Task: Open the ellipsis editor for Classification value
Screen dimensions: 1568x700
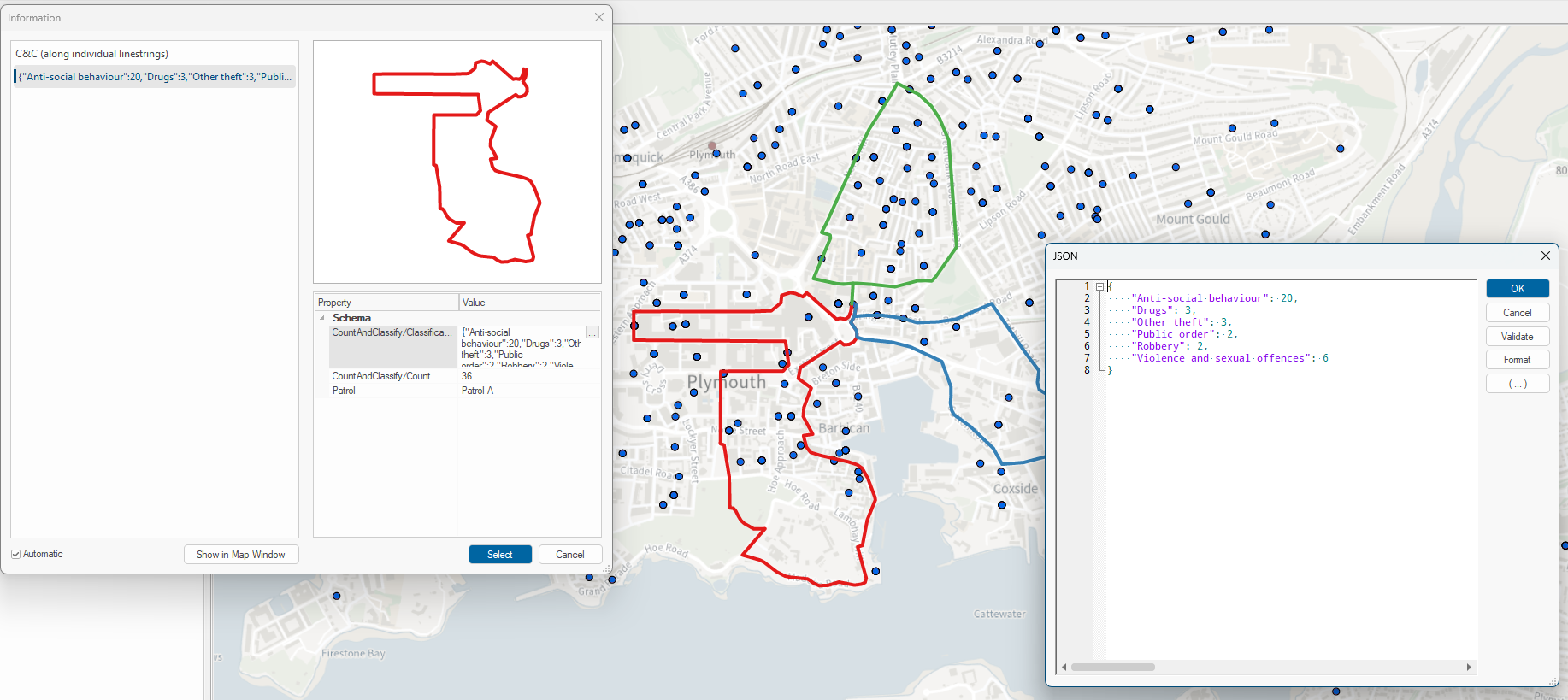Action: coord(592,332)
